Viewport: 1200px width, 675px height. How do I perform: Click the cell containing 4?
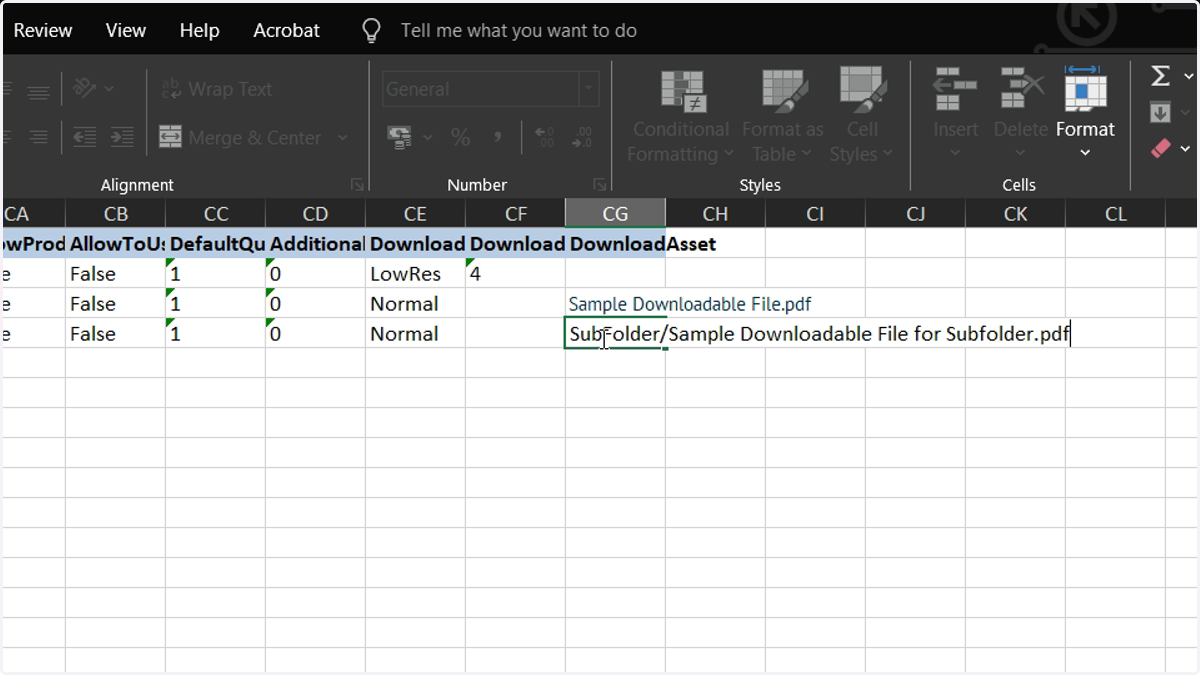516,274
